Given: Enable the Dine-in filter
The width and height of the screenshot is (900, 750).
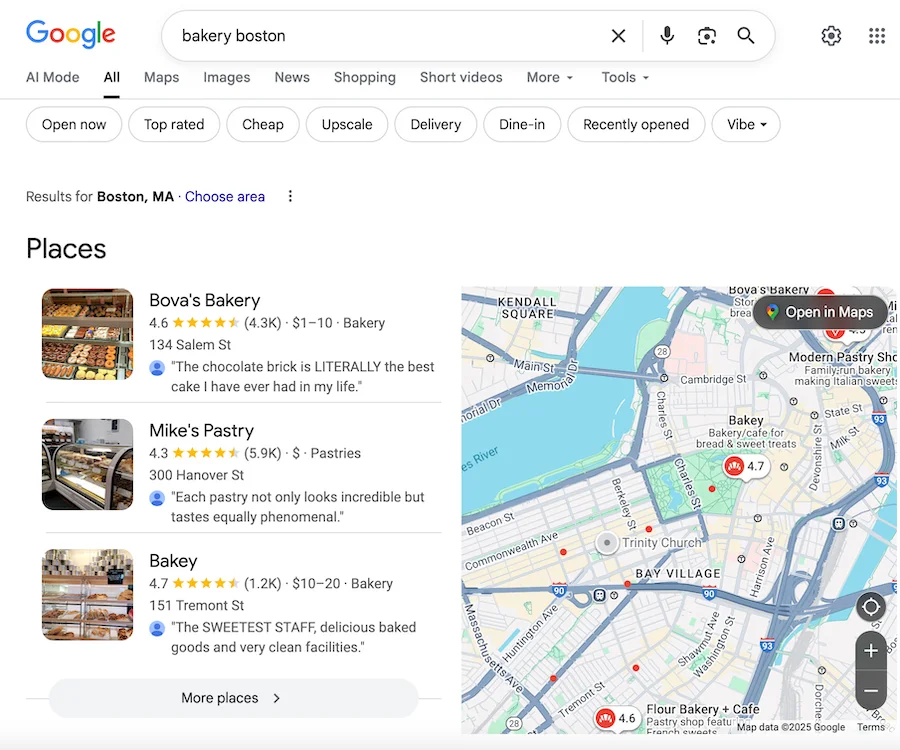Looking at the screenshot, I should click(522, 124).
